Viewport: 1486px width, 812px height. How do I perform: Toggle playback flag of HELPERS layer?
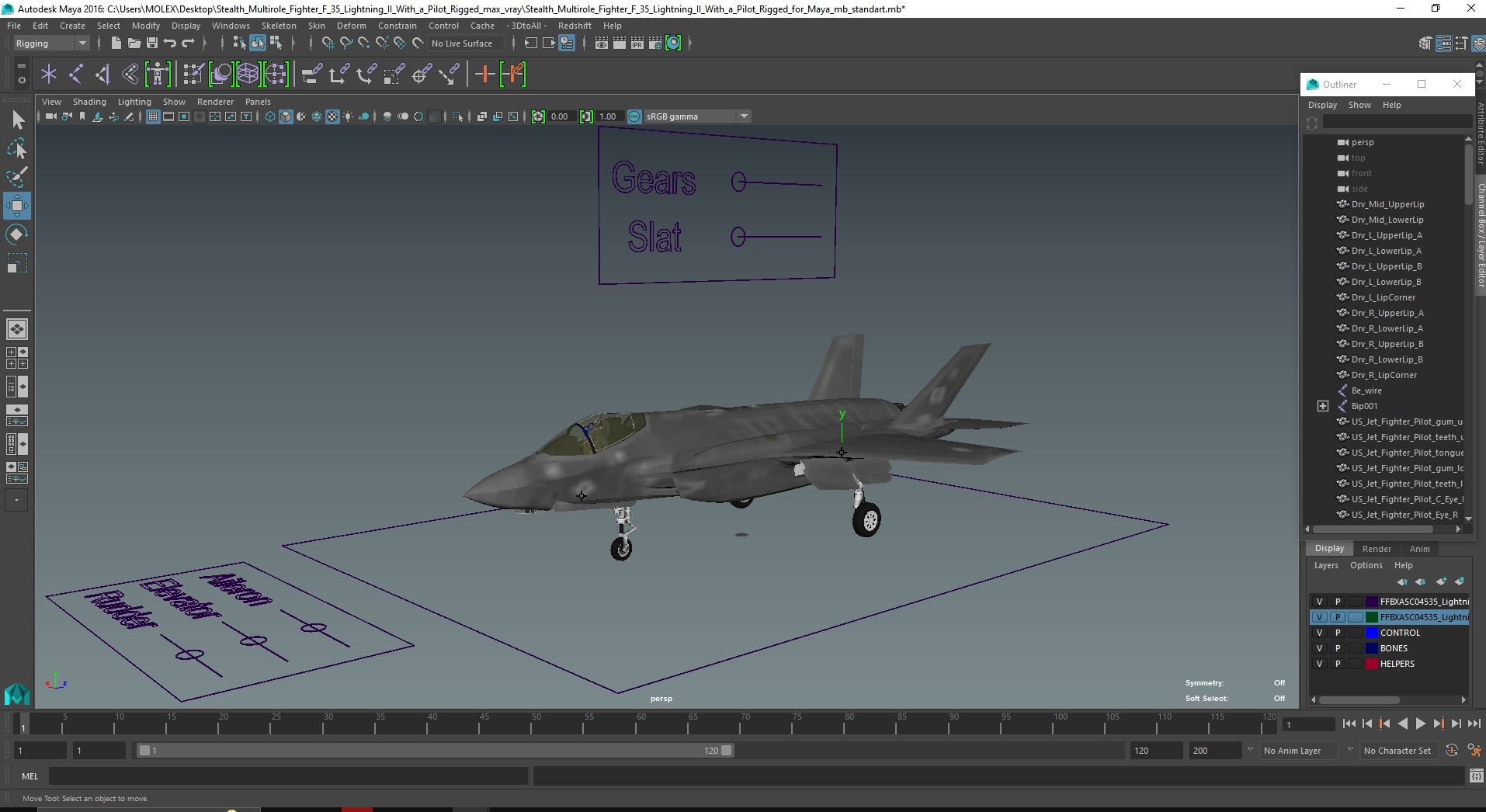pyautogui.click(x=1337, y=664)
